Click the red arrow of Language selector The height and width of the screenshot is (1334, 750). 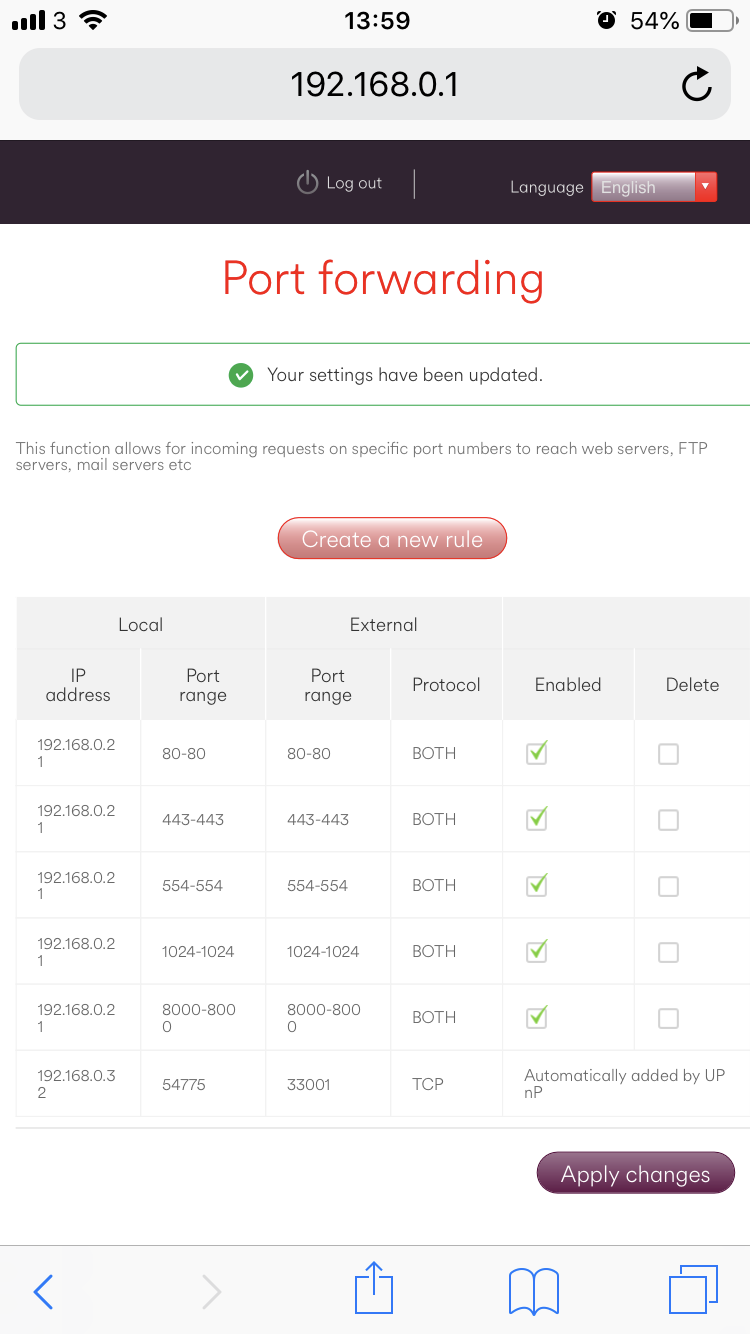[x=706, y=187]
